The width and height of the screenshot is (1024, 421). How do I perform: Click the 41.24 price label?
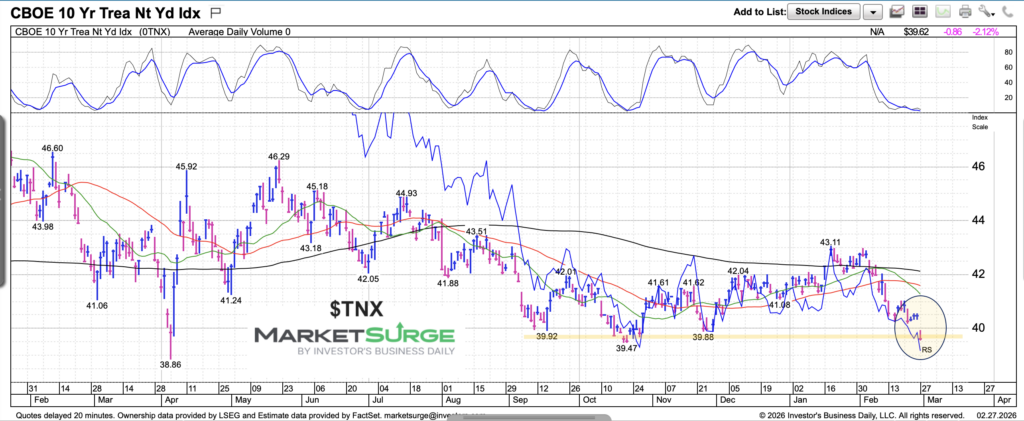coord(231,301)
